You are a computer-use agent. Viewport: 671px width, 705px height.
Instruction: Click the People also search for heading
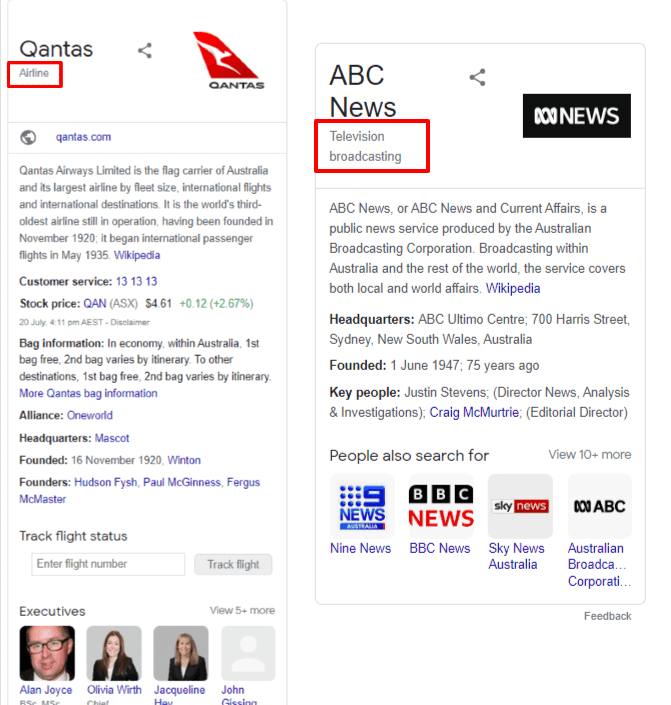point(409,455)
